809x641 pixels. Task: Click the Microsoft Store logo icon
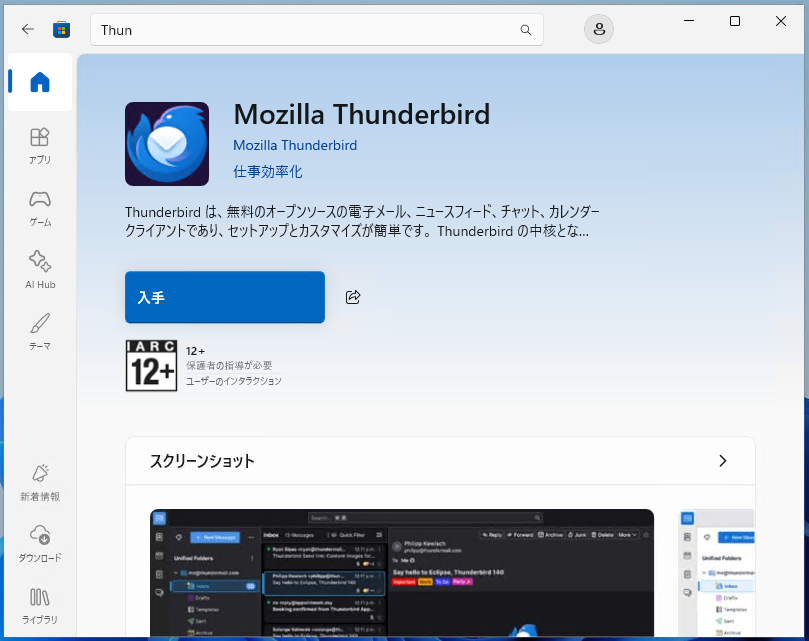pos(61,29)
